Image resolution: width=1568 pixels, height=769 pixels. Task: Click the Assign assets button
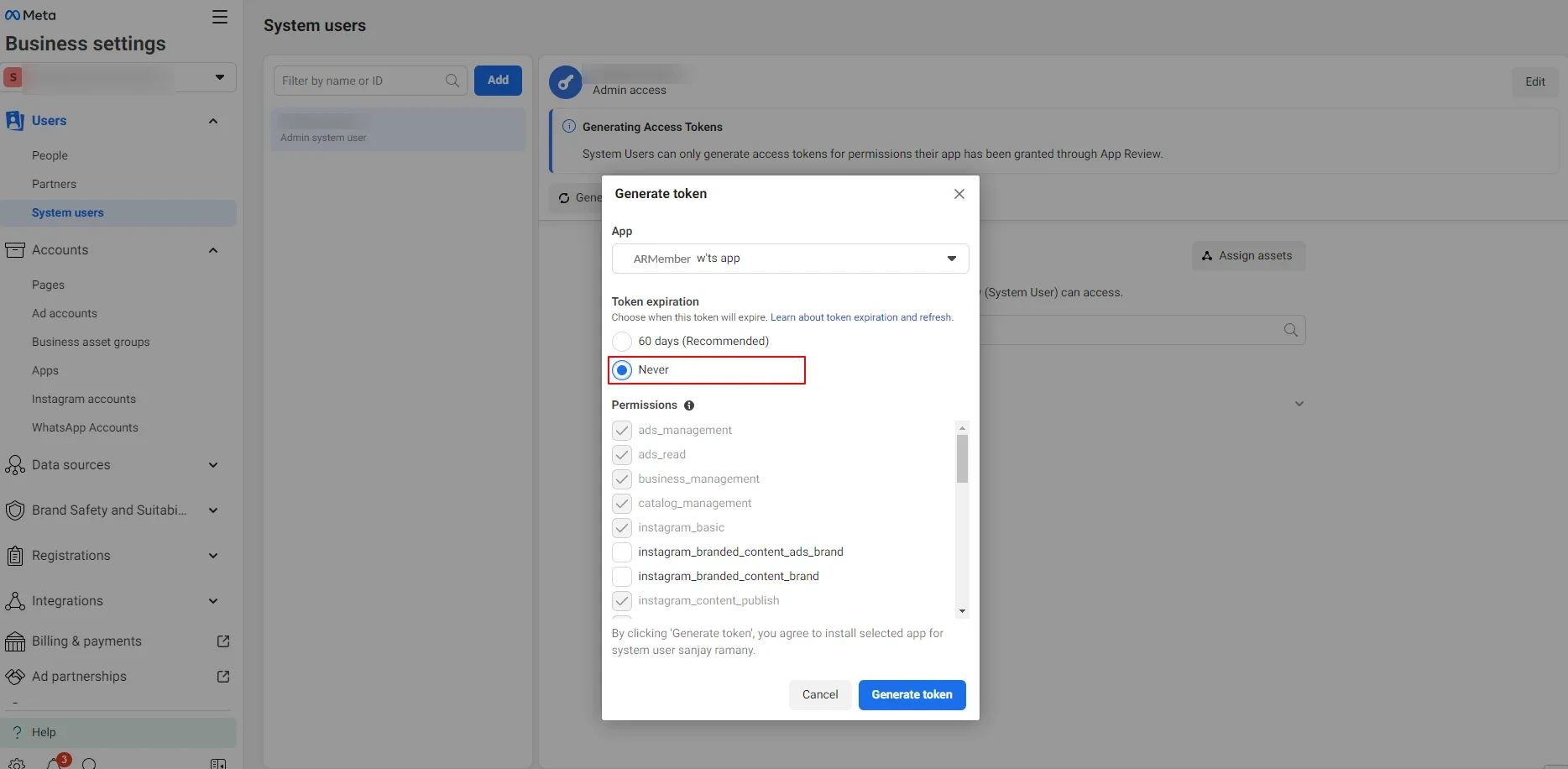pos(1248,256)
